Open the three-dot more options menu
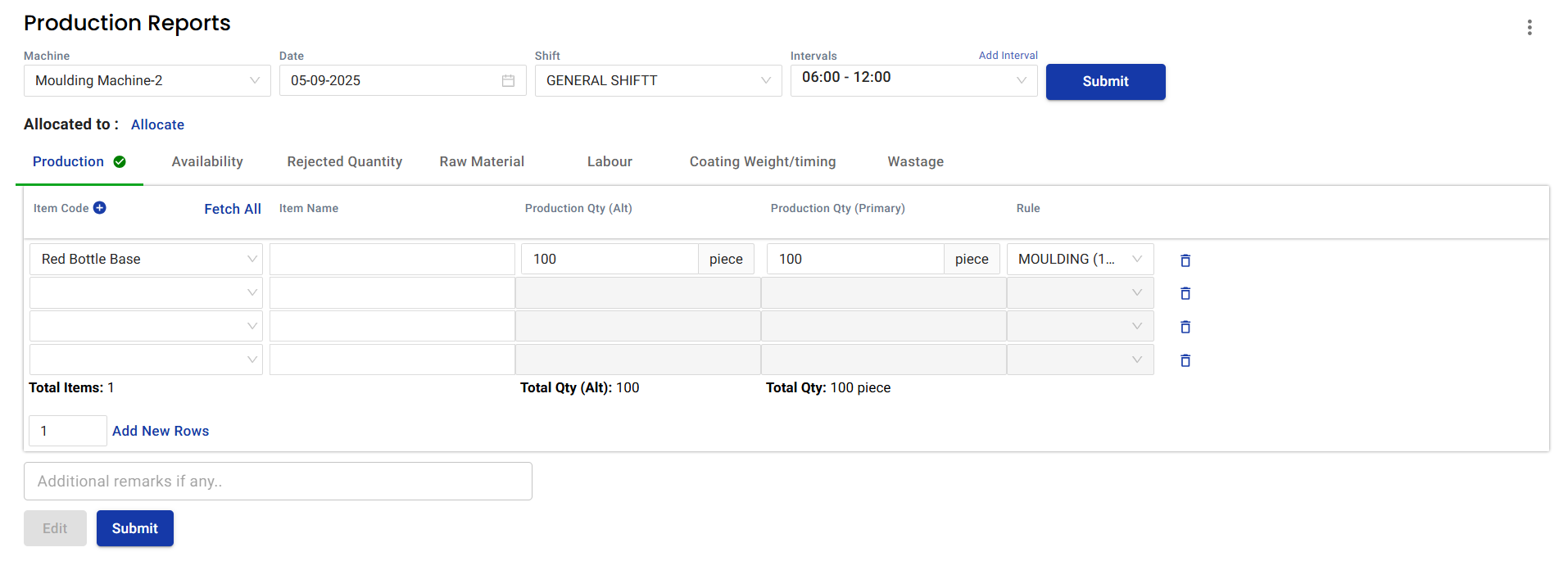This screenshot has height=561, width=1568. [1529, 27]
